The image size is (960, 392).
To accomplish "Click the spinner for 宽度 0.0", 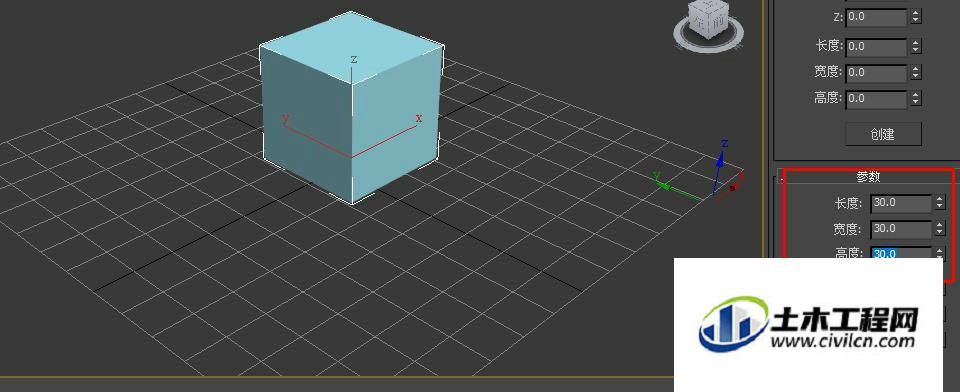I will pos(915,72).
